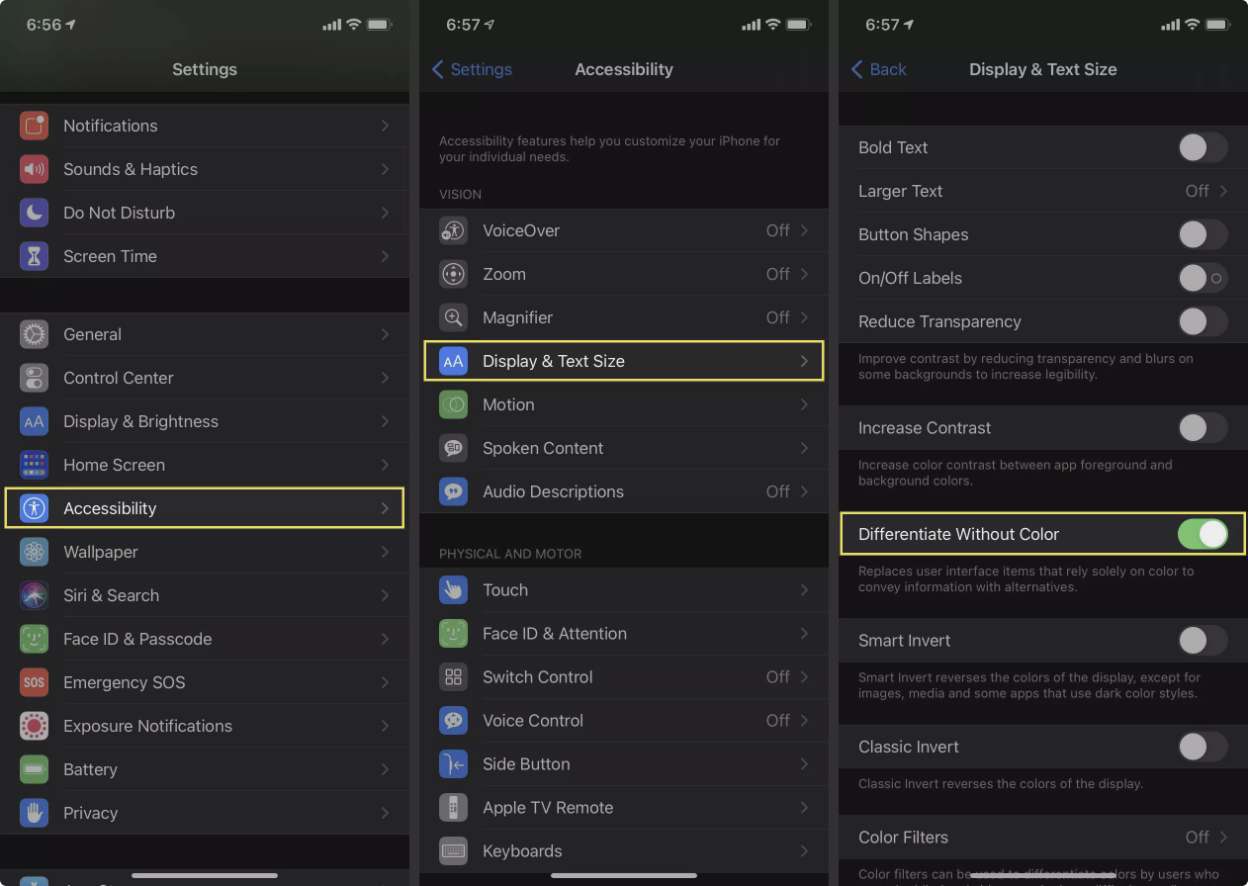Tap the Back button
Screen dimensions: 1248x886
click(878, 69)
